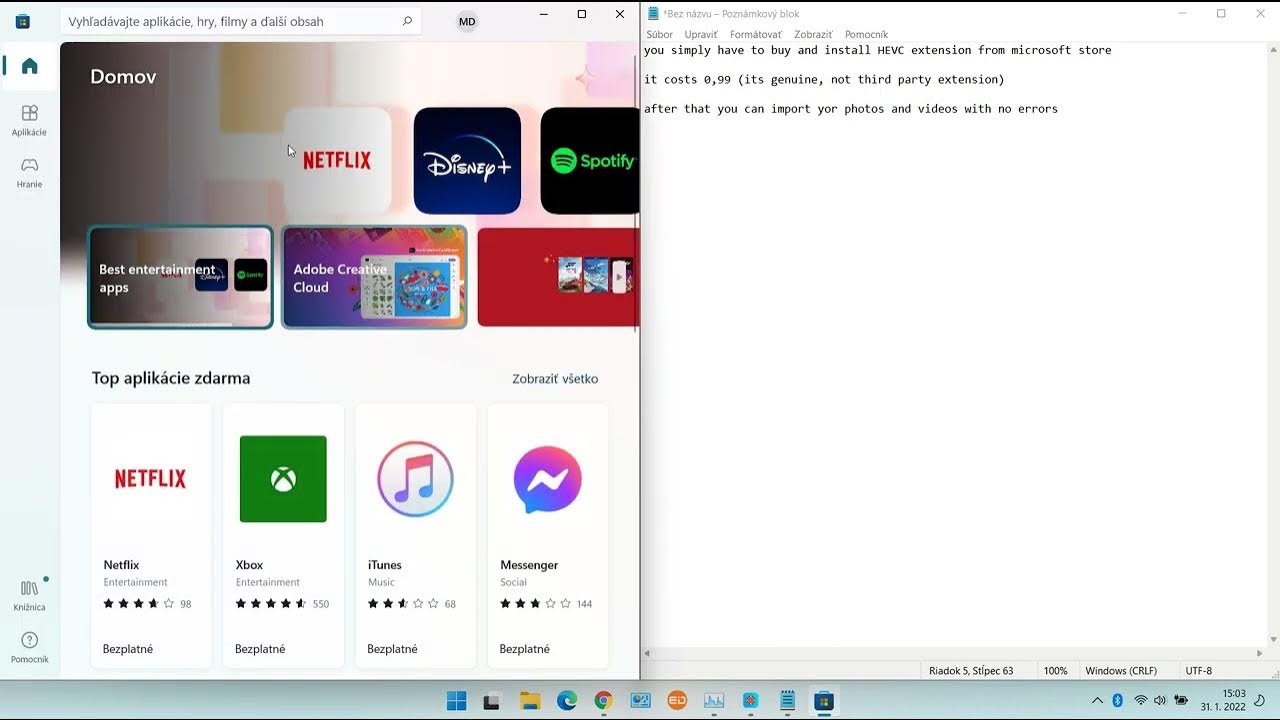
Task: Open Súbor menu in Notepad
Action: tap(659, 34)
